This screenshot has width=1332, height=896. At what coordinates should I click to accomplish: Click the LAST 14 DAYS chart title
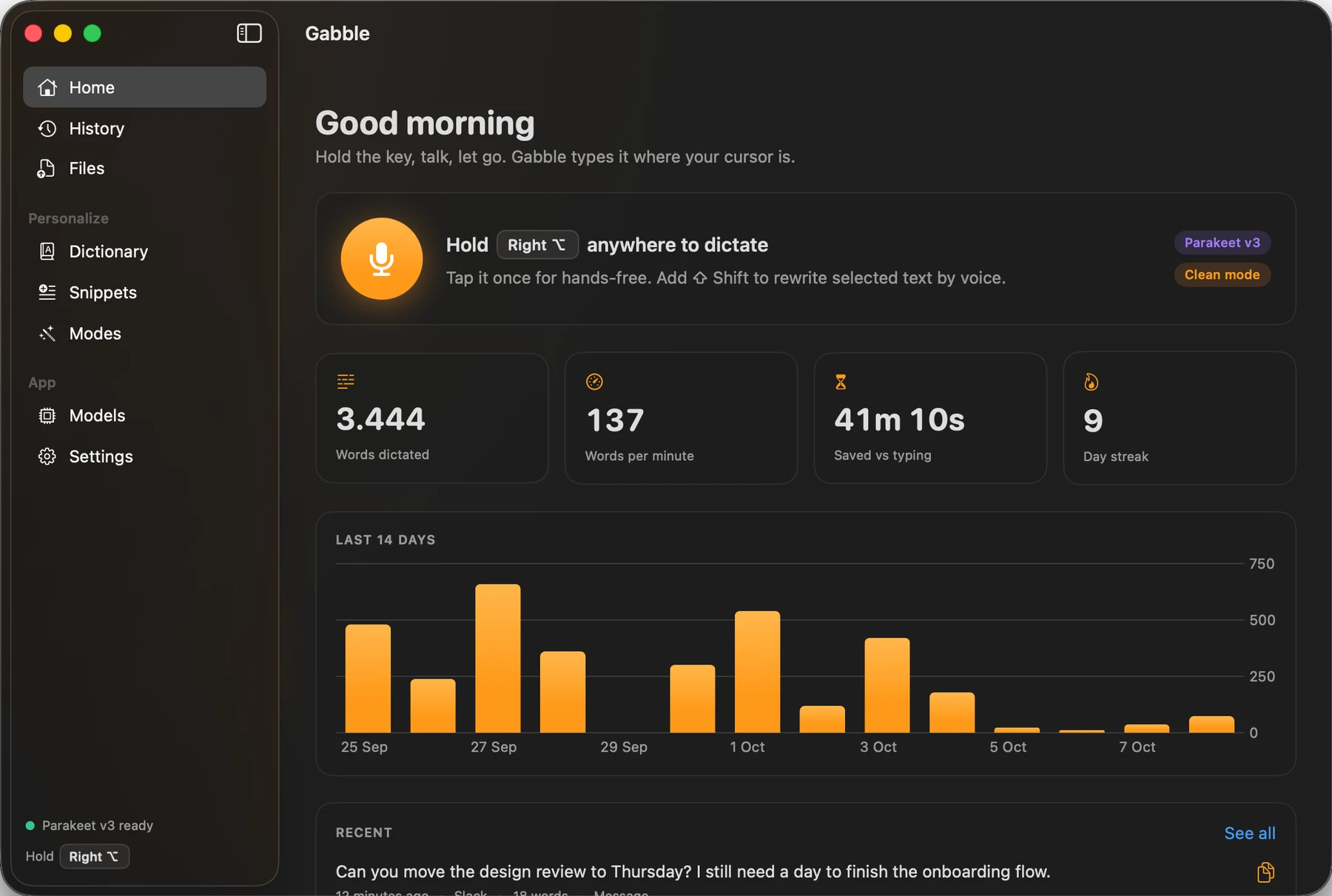[x=386, y=540]
